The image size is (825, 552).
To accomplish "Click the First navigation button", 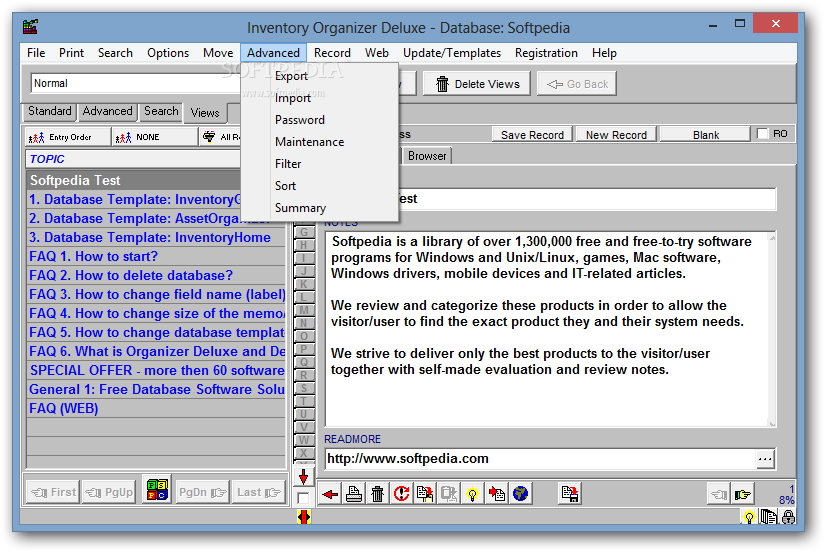I will [x=53, y=493].
